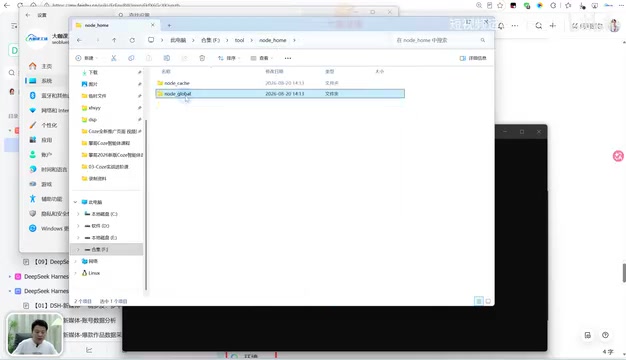Add a new Explorer tab

point(169,25)
